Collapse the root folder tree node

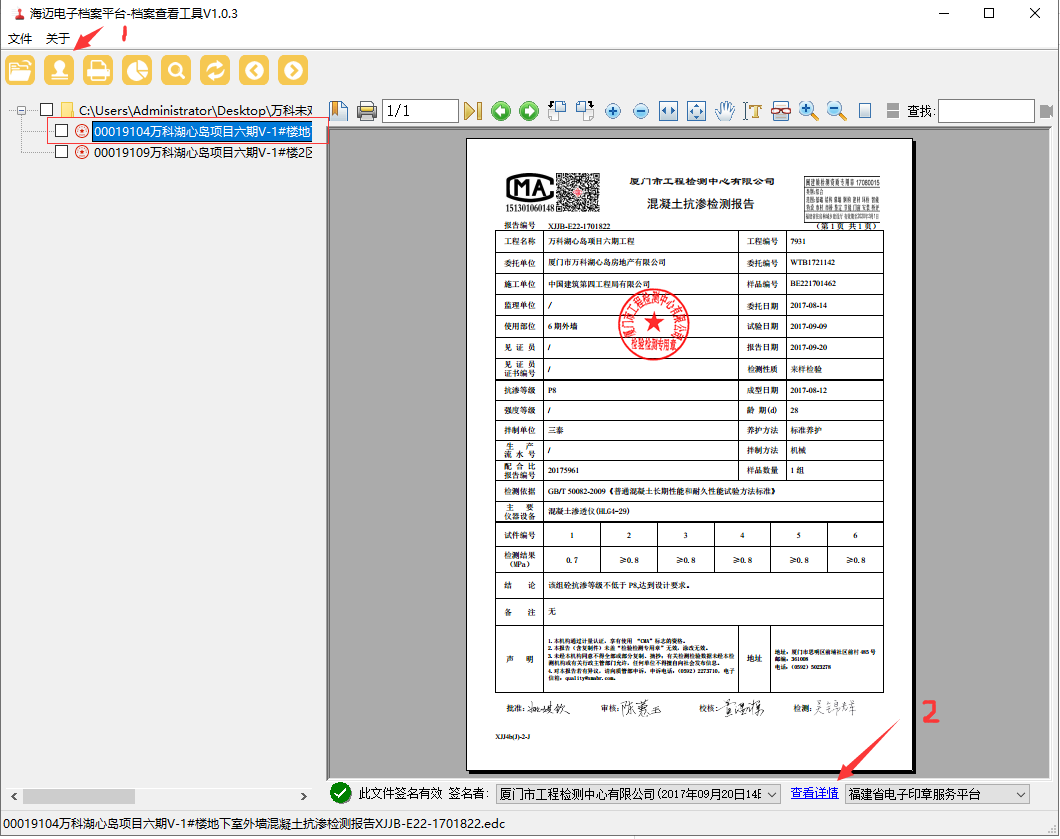click(21, 110)
